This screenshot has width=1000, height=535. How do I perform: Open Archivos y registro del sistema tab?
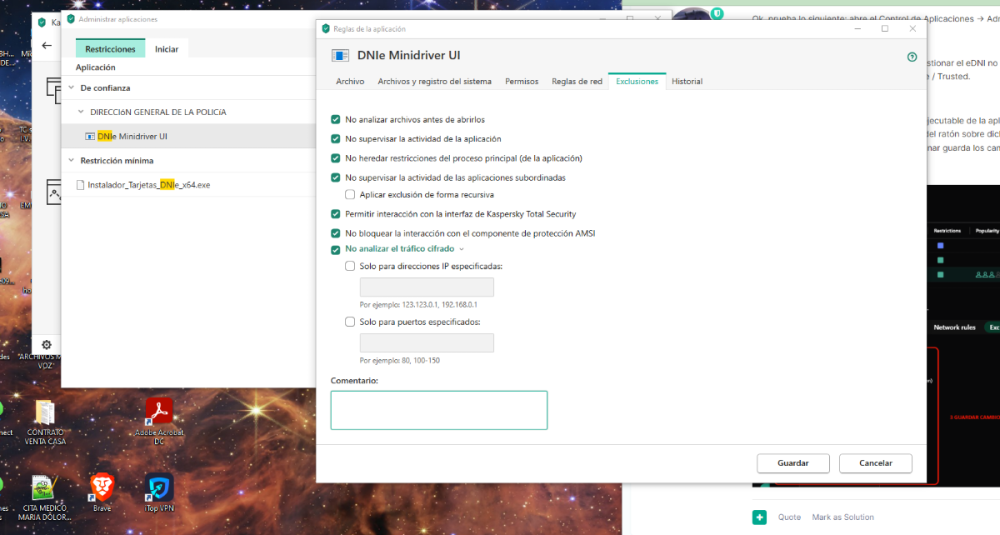(x=434, y=82)
